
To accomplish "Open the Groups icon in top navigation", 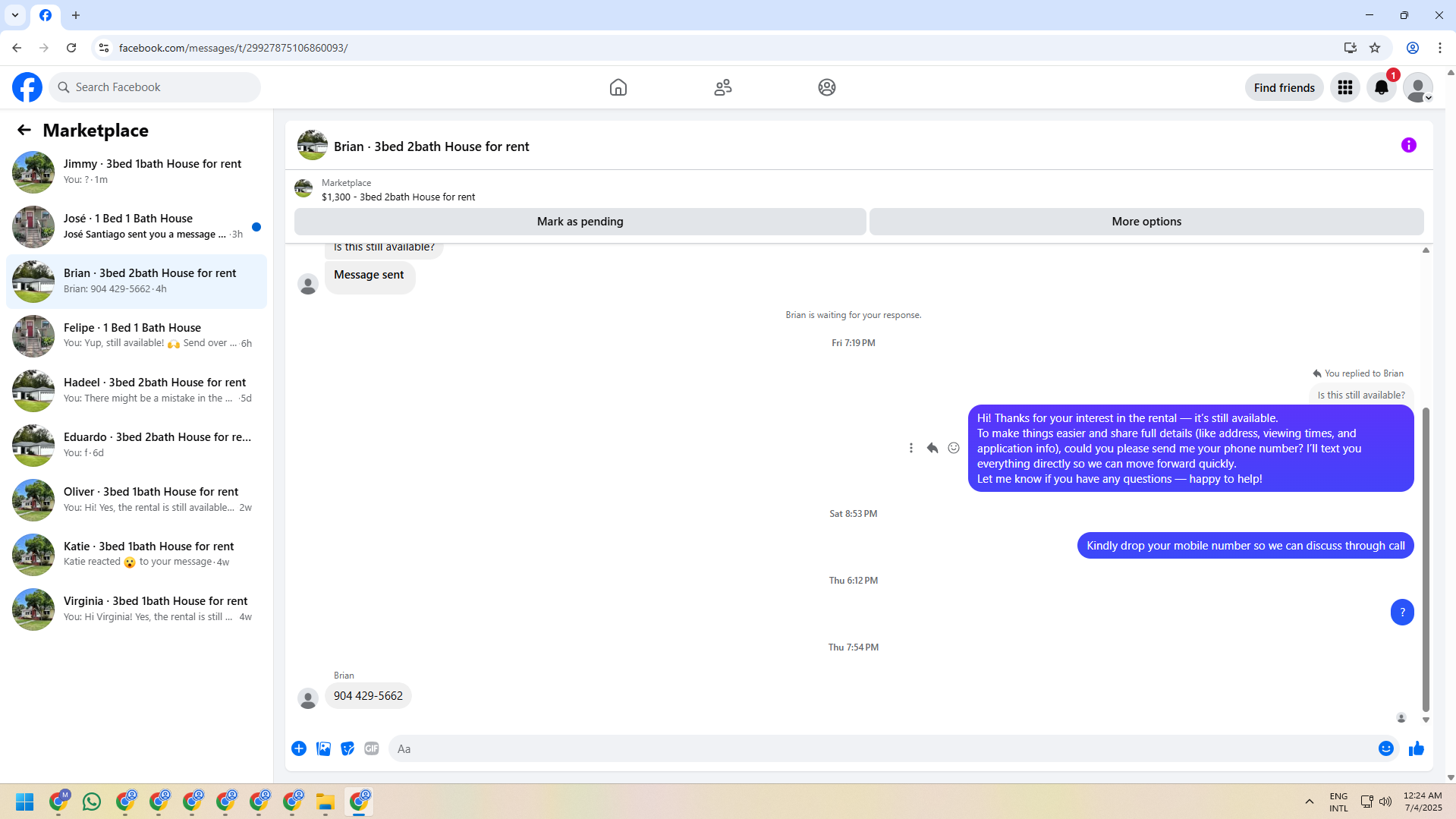I will 827,87.
